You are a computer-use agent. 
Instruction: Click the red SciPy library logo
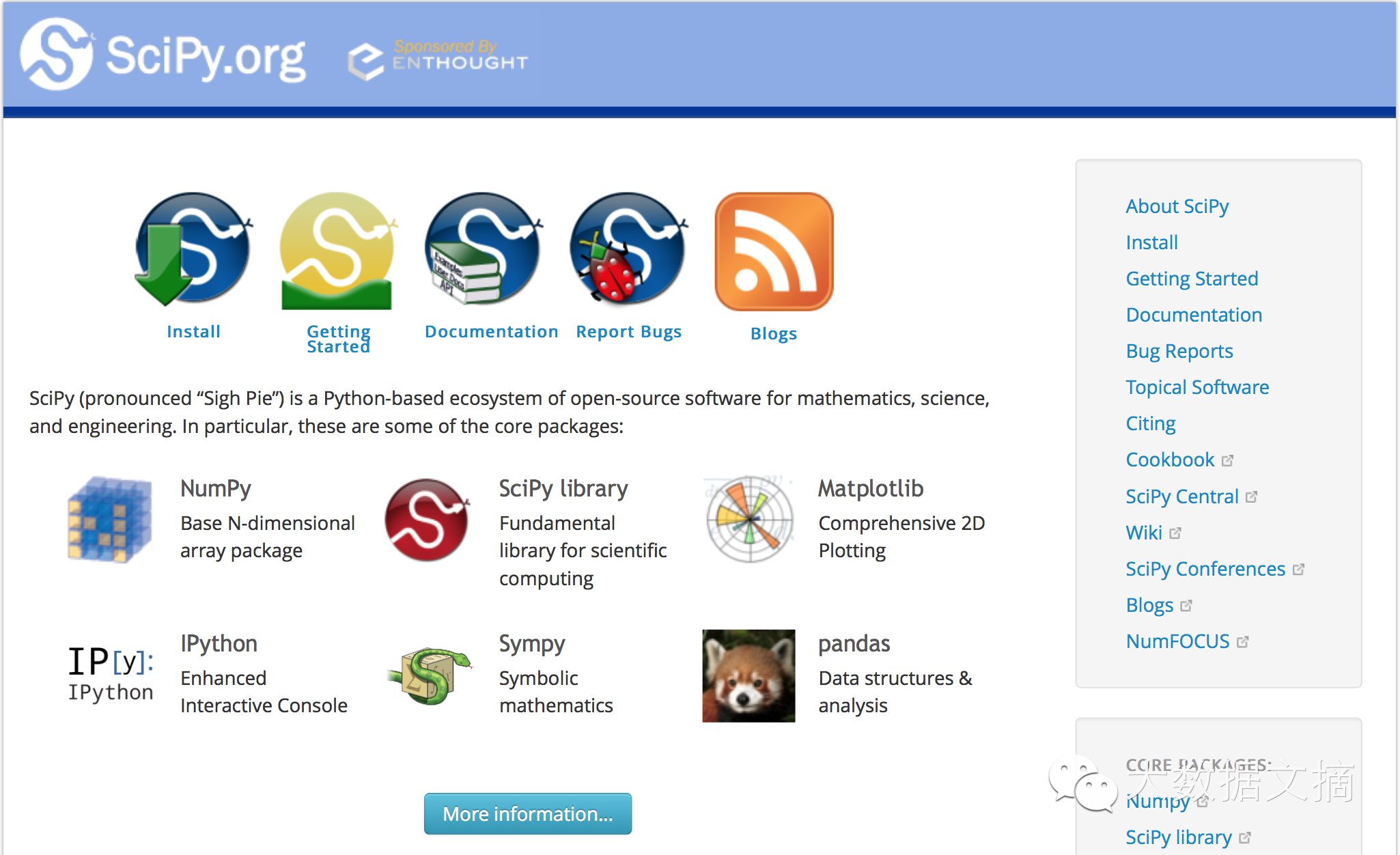tap(428, 520)
